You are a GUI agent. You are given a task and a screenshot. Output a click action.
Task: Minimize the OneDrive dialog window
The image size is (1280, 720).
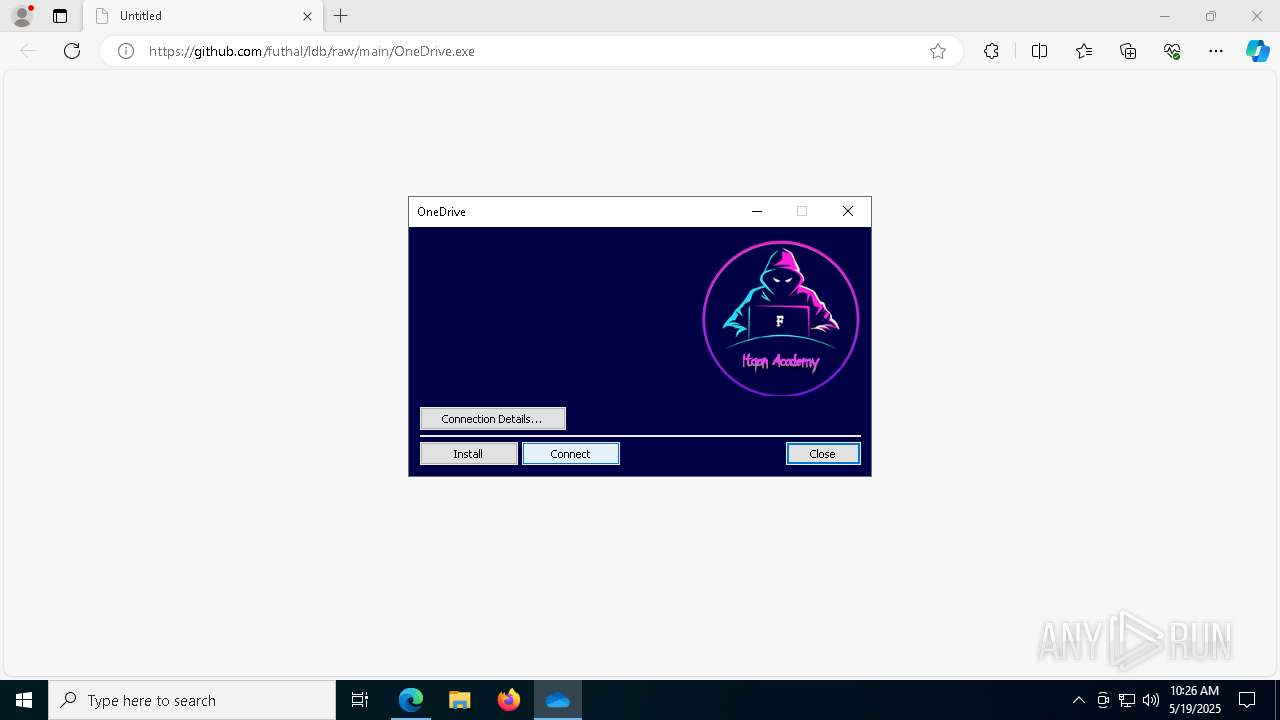click(757, 212)
